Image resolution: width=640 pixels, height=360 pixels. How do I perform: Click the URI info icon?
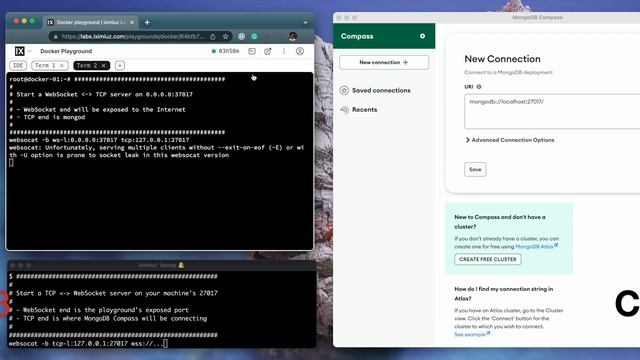[x=479, y=87]
